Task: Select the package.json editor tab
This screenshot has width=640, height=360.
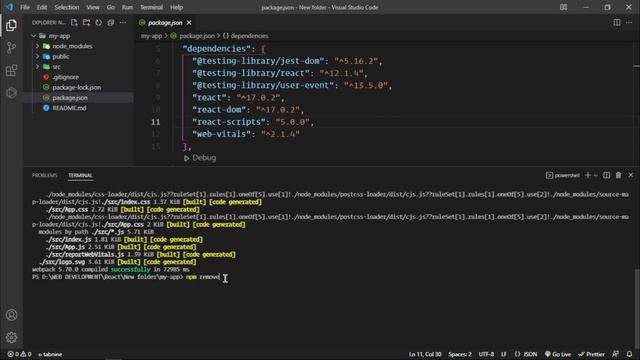Action: (165, 23)
